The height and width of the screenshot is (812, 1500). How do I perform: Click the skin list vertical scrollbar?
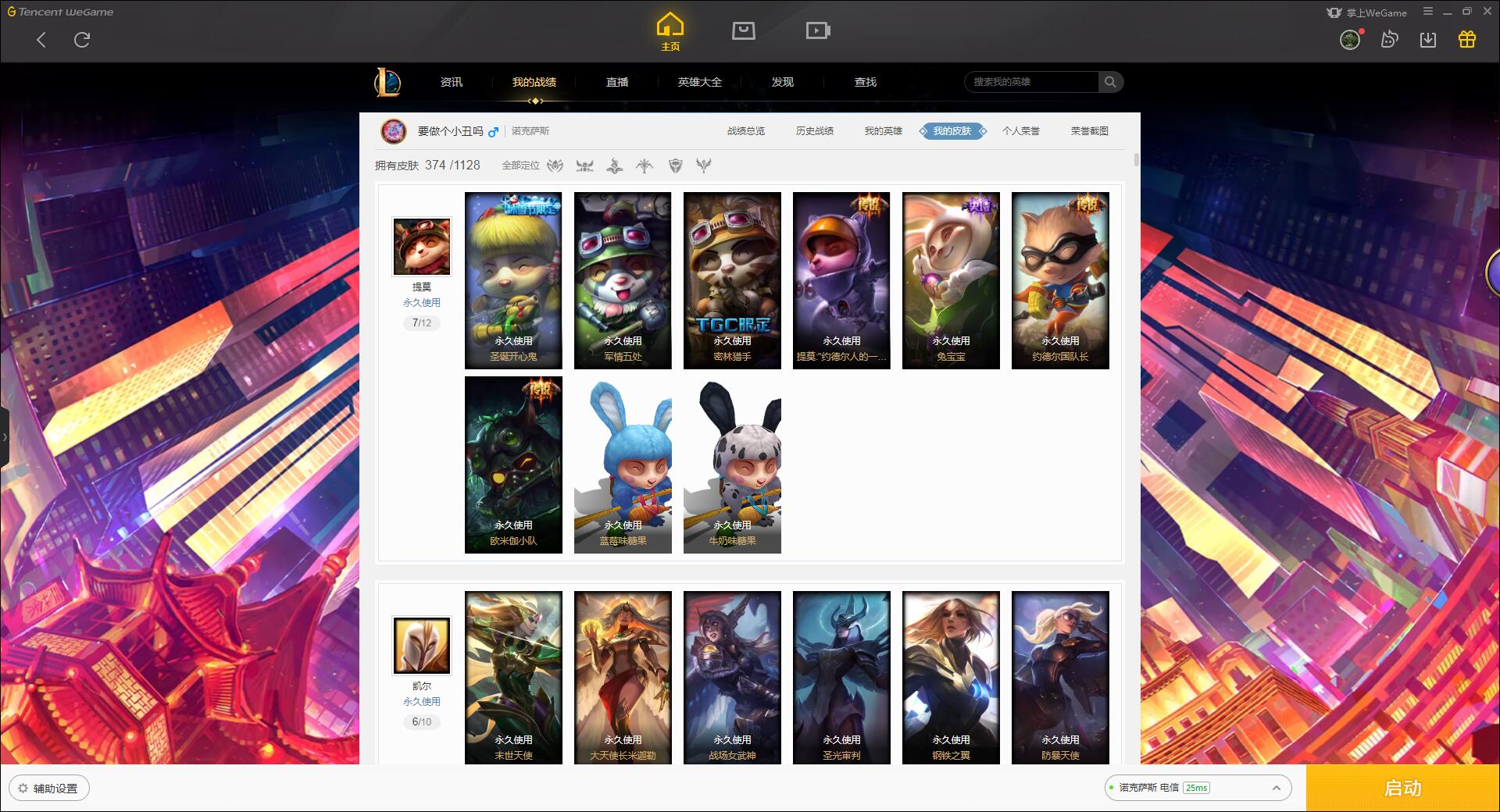(x=1136, y=160)
